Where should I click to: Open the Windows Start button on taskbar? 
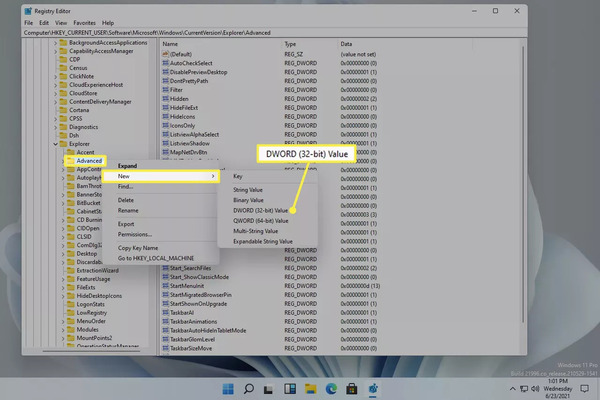point(228,389)
